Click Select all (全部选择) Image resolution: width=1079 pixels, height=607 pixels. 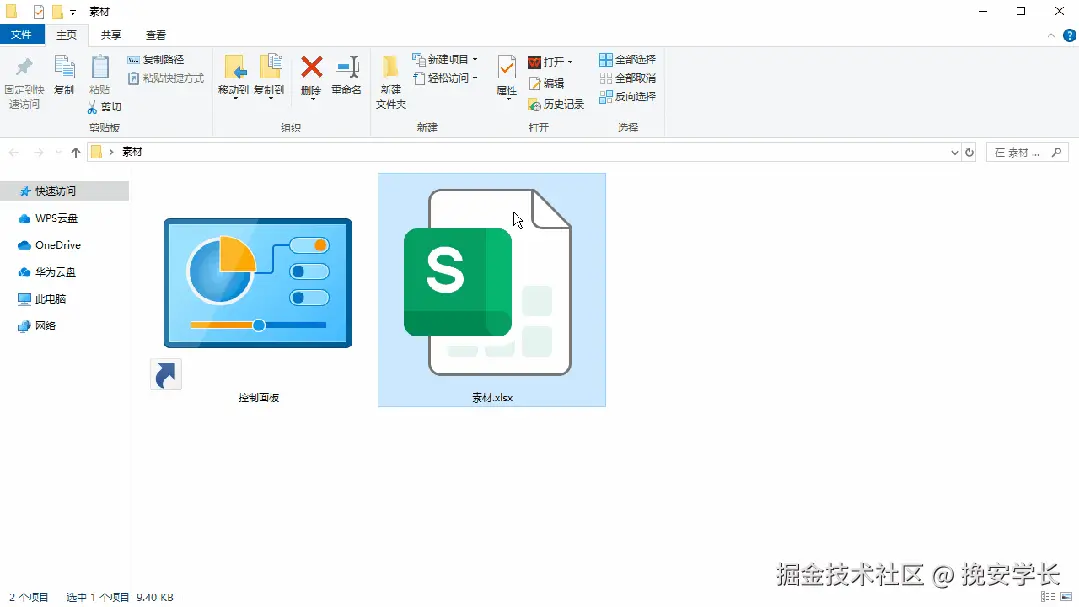(x=627, y=60)
